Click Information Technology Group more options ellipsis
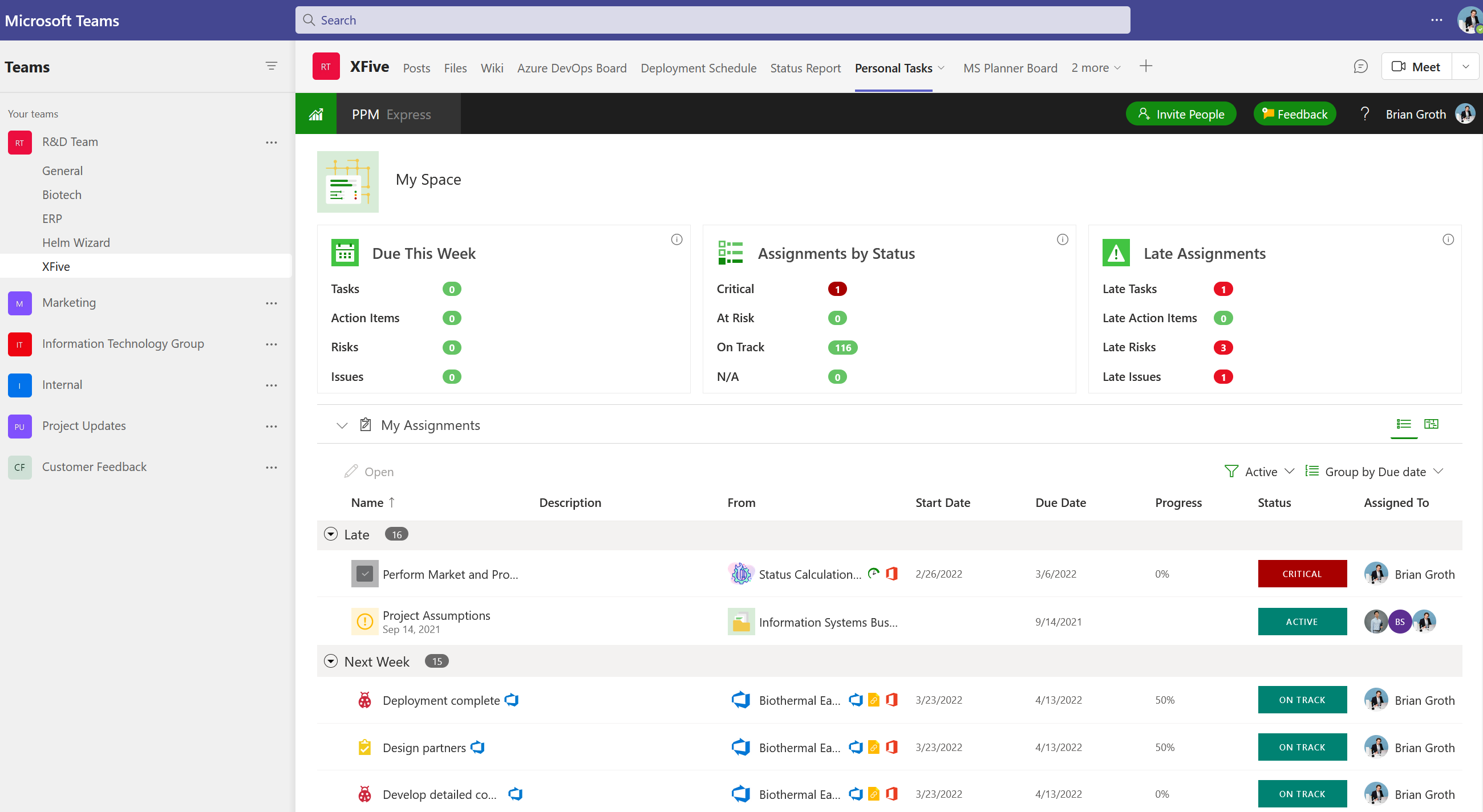This screenshot has height=812, width=1483. tap(271, 344)
